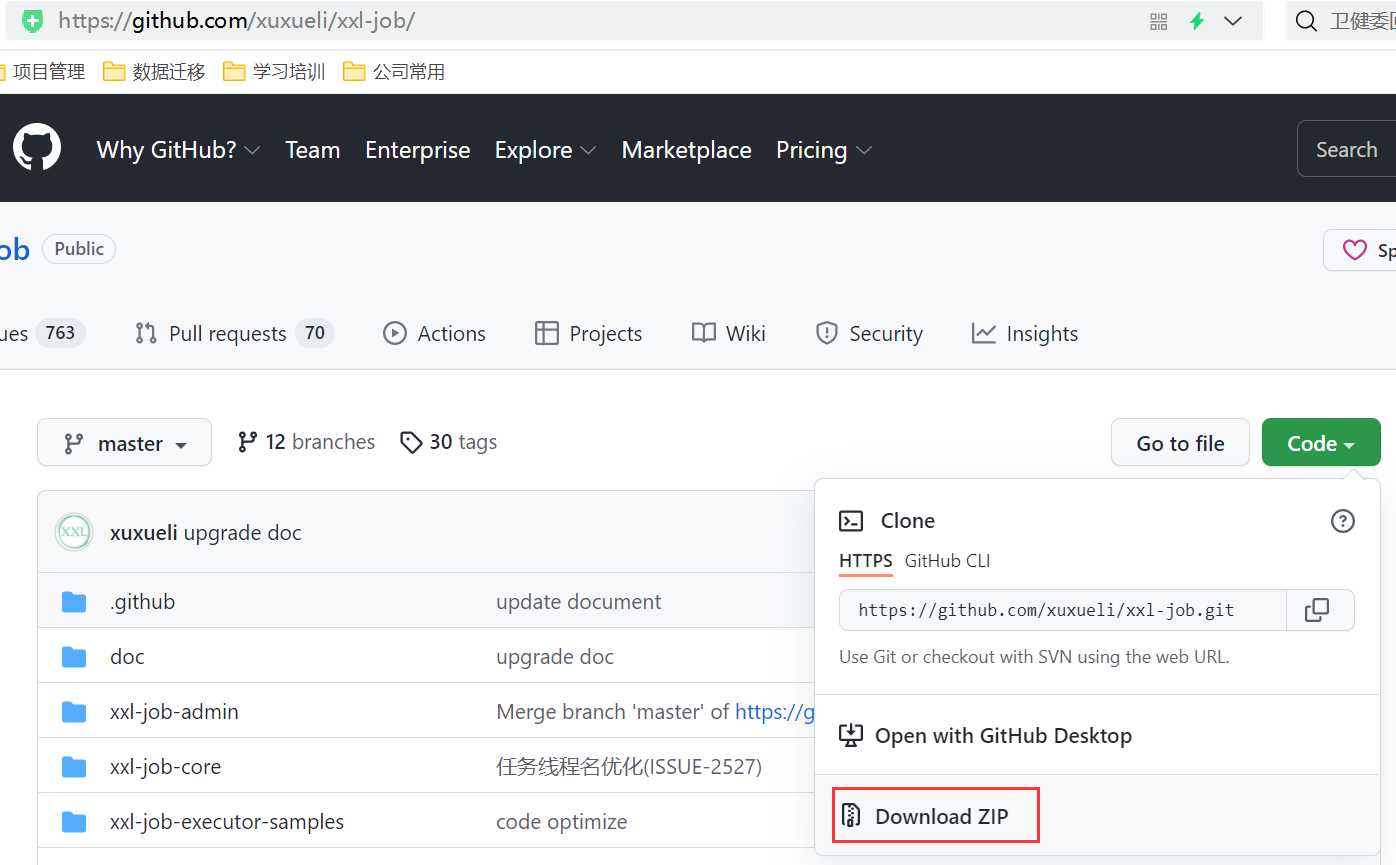1396x865 pixels.
Task: Open the xuxueli author link
Action: click(144, 533)
